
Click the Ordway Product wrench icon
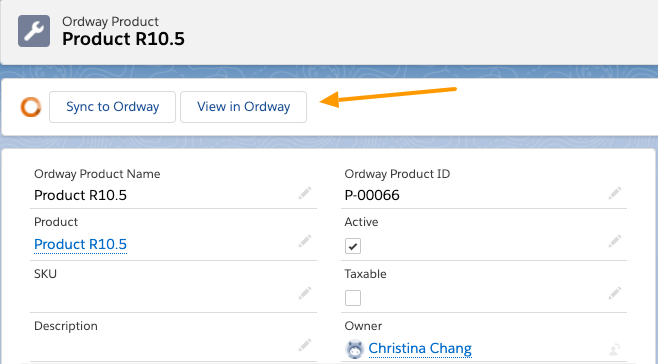(x=34, y=31)
